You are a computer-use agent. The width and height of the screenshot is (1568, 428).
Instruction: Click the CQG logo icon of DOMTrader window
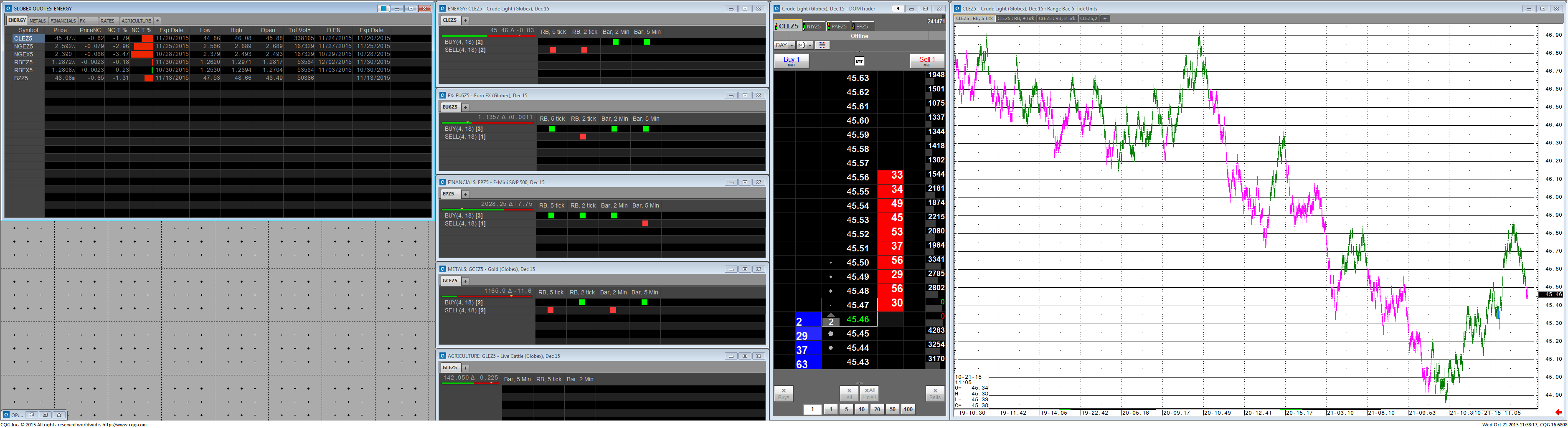pos(777,8)
